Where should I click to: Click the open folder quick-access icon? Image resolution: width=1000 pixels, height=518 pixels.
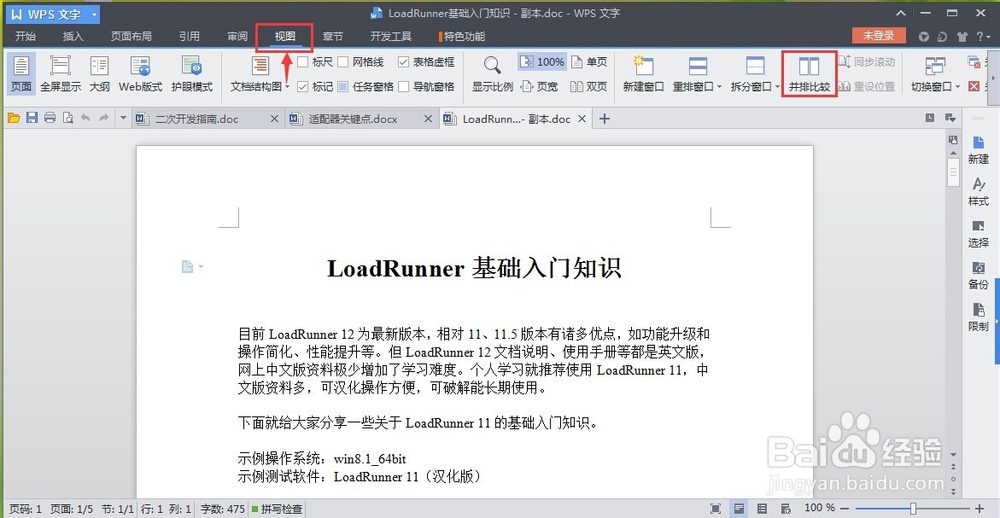tap(14, 118)
